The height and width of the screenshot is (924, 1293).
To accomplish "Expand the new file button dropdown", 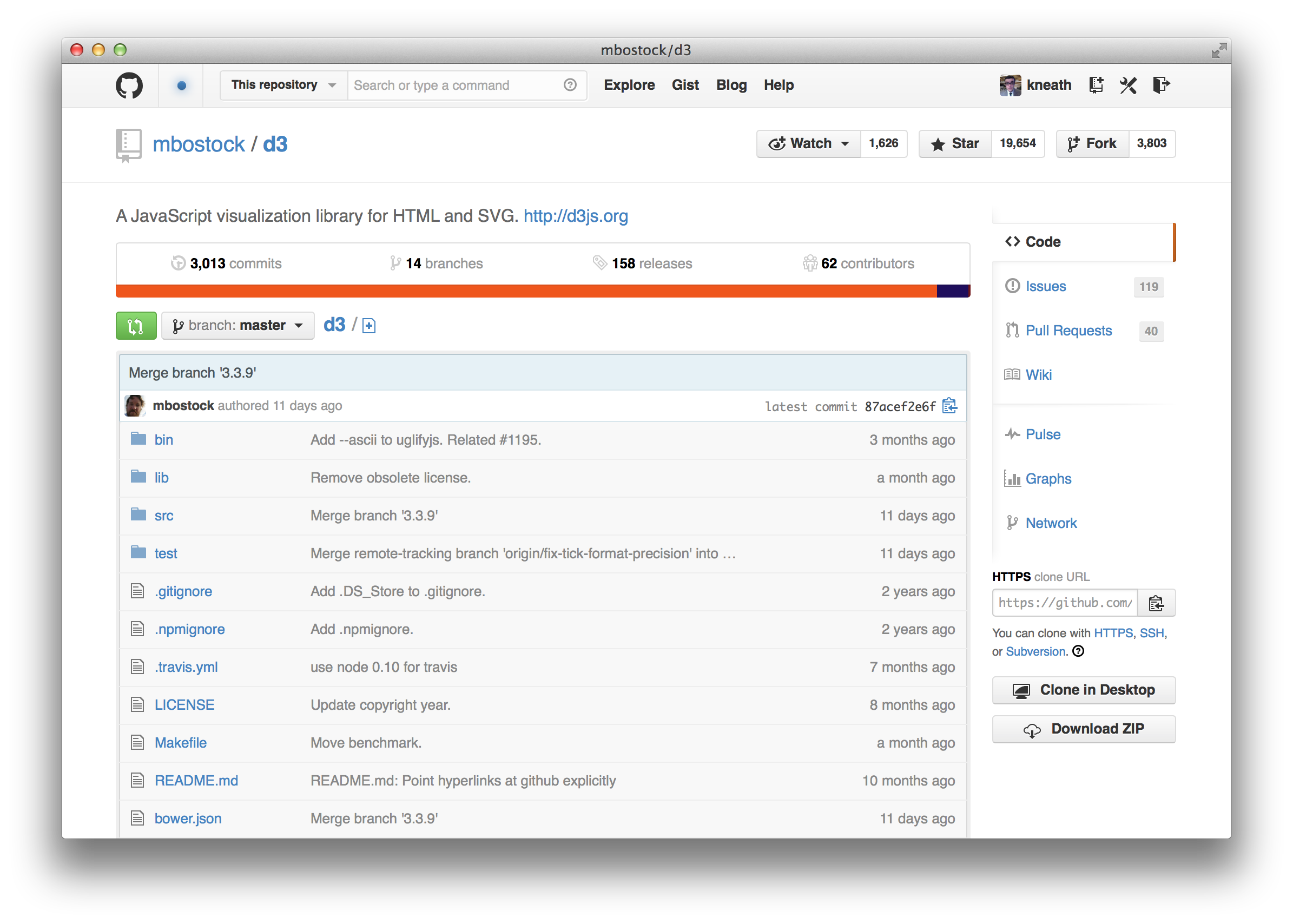I will pyautogui.click(x=370, y=325).
